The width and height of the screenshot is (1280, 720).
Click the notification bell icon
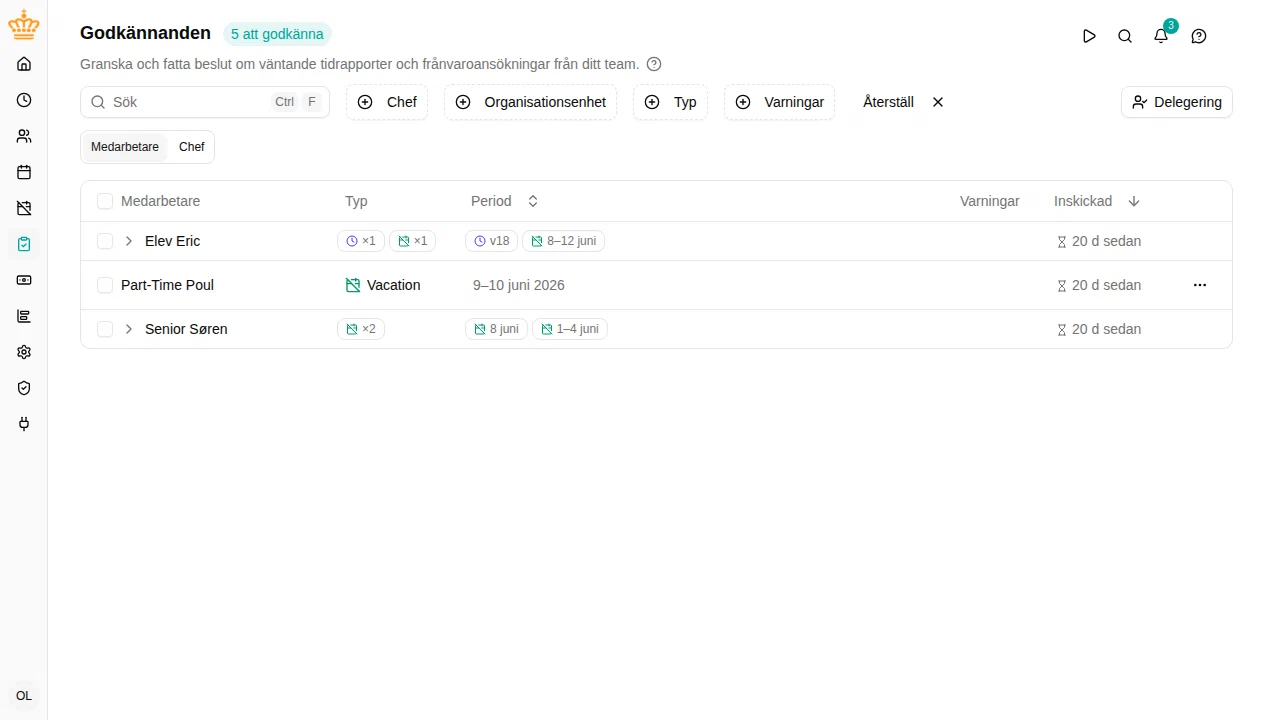(1161, 36)
